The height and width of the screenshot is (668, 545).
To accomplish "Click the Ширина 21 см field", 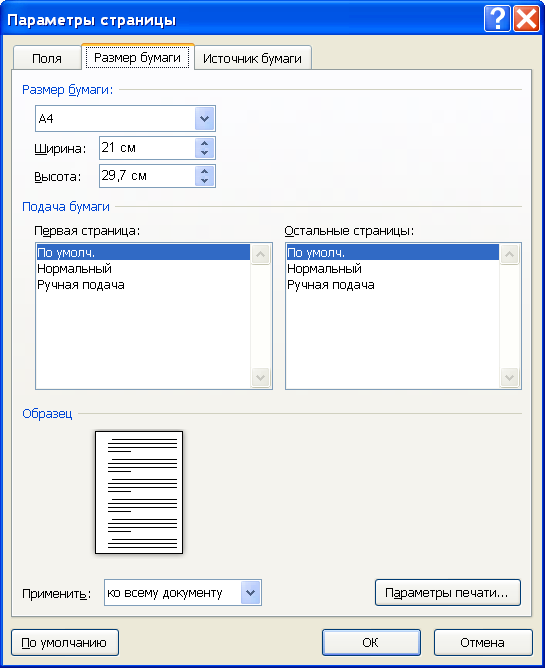I will tap(147, 148).
